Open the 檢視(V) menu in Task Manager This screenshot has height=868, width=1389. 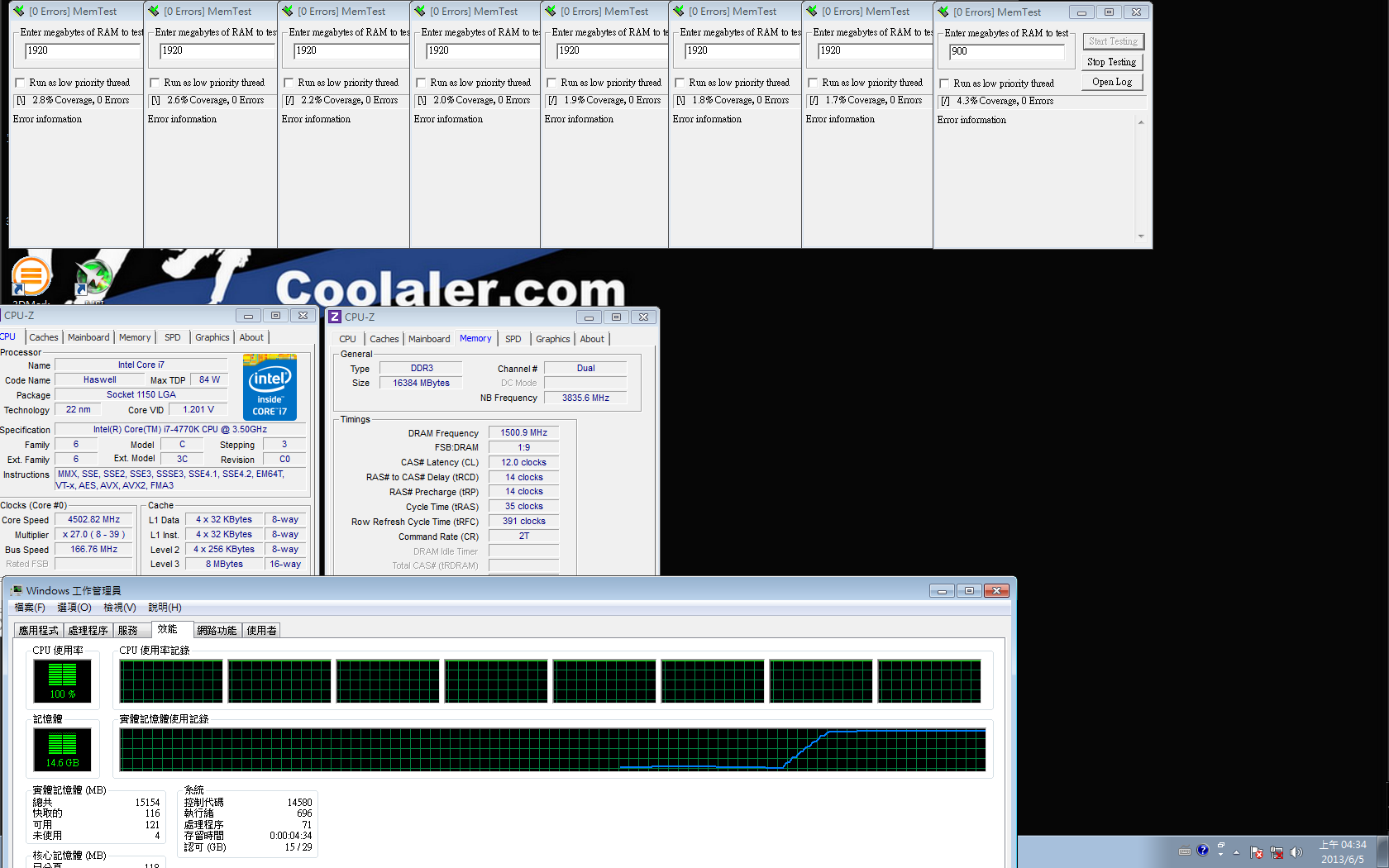coord(119,608)
